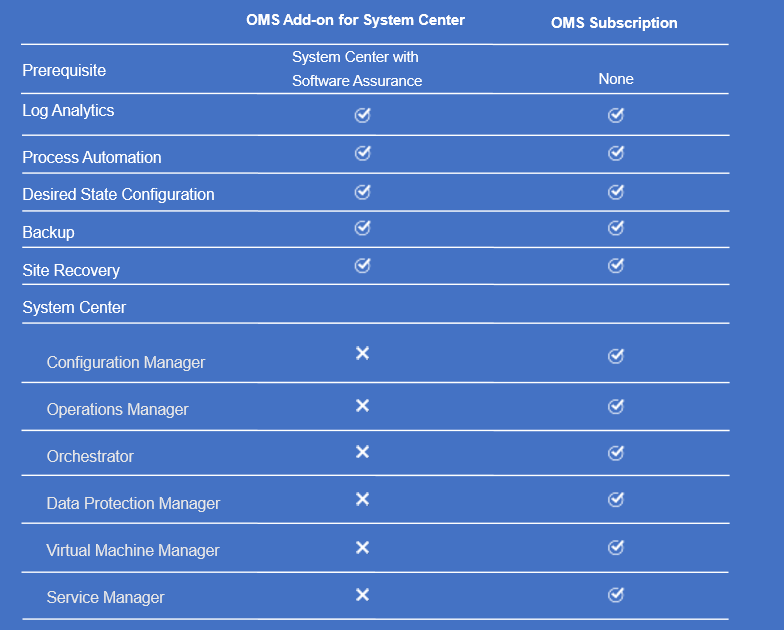
Task: Click the Orchestrator label
Action: pyautogui.click(x=90, y=456)
